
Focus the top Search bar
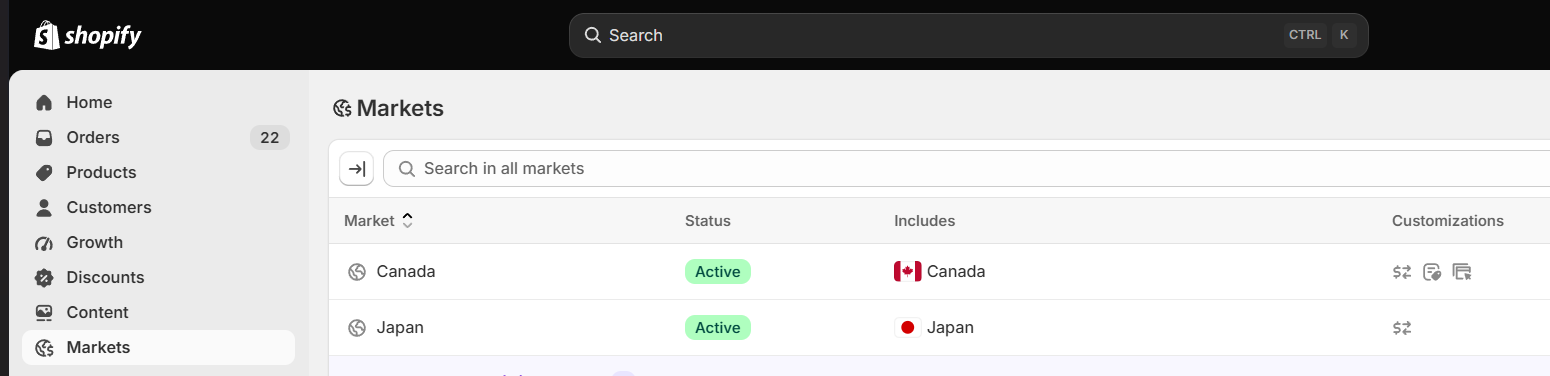pos(968,35)
